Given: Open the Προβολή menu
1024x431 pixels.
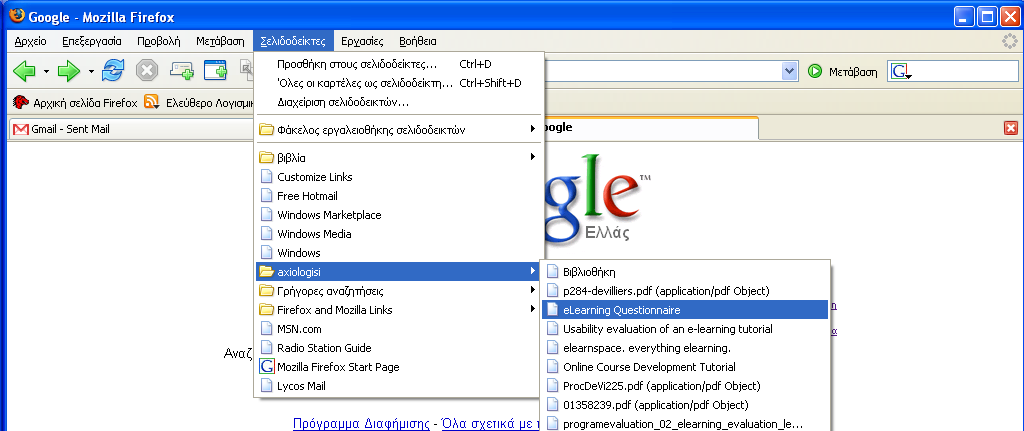Looking at the screenshot, I should click(x=159, y=41).
